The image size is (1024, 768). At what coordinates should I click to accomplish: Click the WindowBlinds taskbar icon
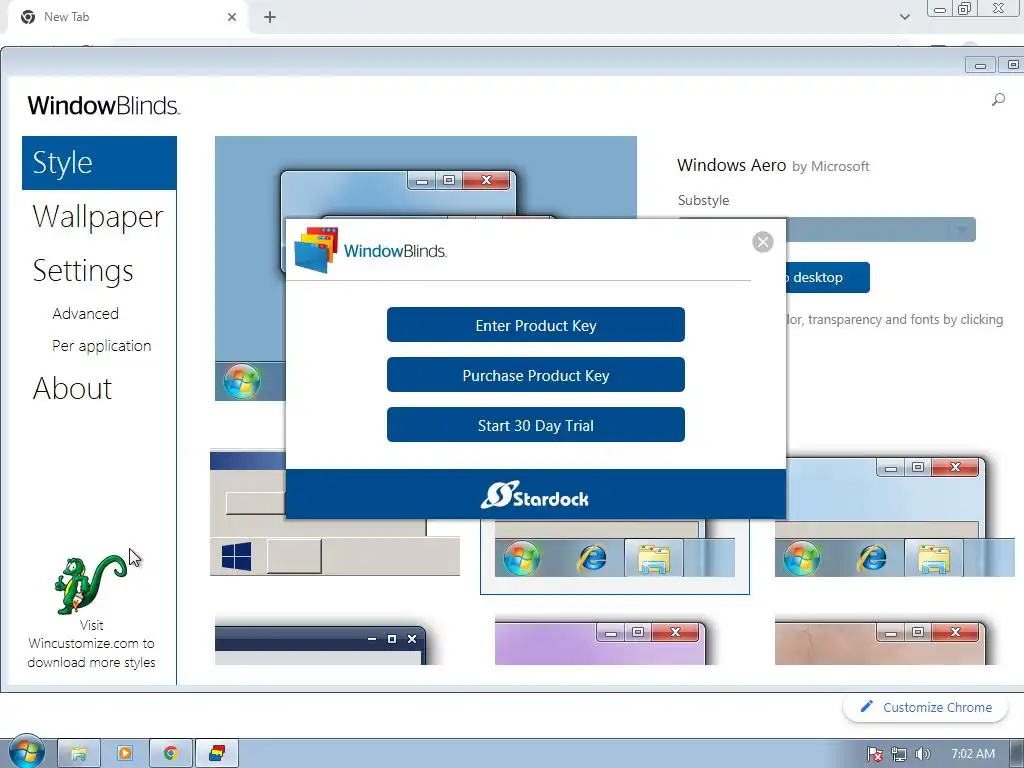pos(217,753)
